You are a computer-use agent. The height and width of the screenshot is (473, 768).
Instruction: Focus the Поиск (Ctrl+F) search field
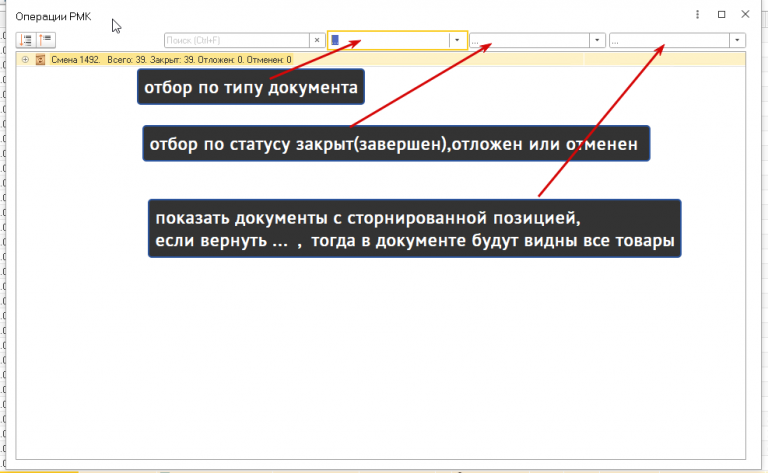(x=237, y=40)
